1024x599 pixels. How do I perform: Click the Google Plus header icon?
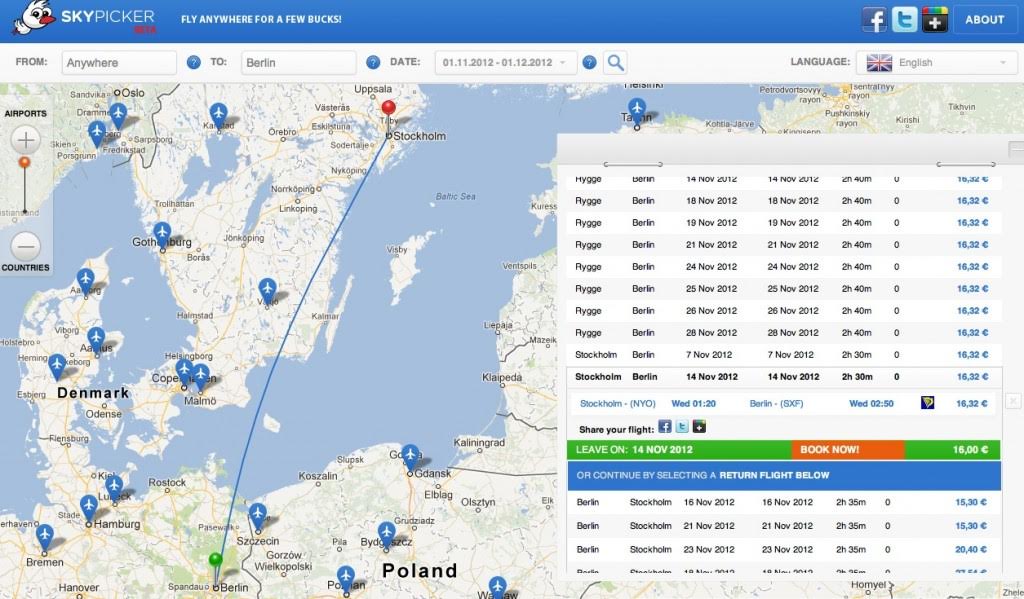point(935,20)
